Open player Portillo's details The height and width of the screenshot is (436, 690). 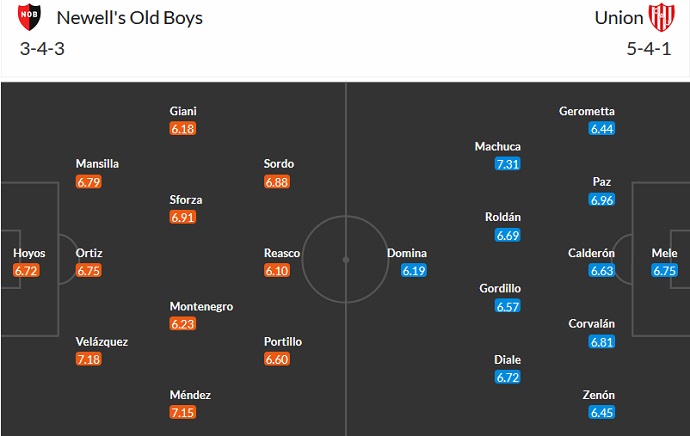point(283,341)
